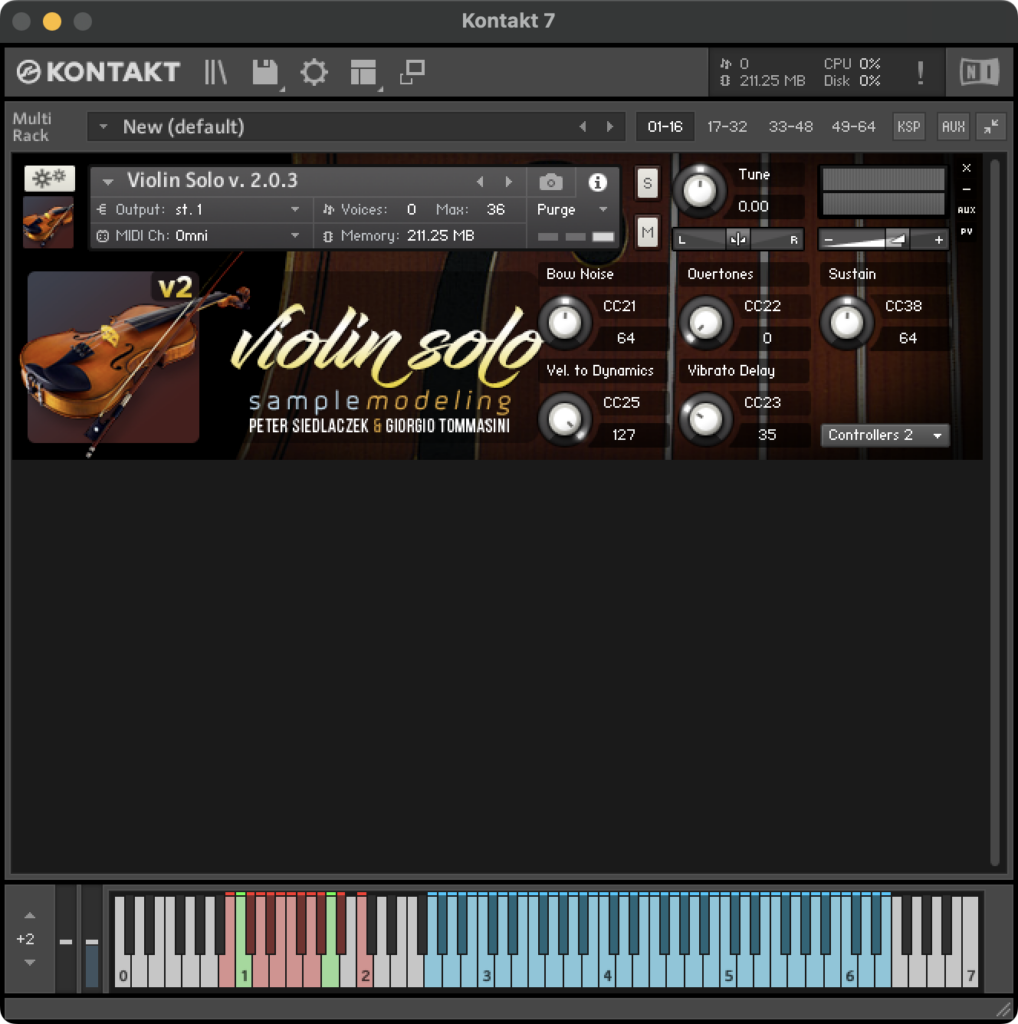Click the Overtones CC22 knob

tap(706, 323)
